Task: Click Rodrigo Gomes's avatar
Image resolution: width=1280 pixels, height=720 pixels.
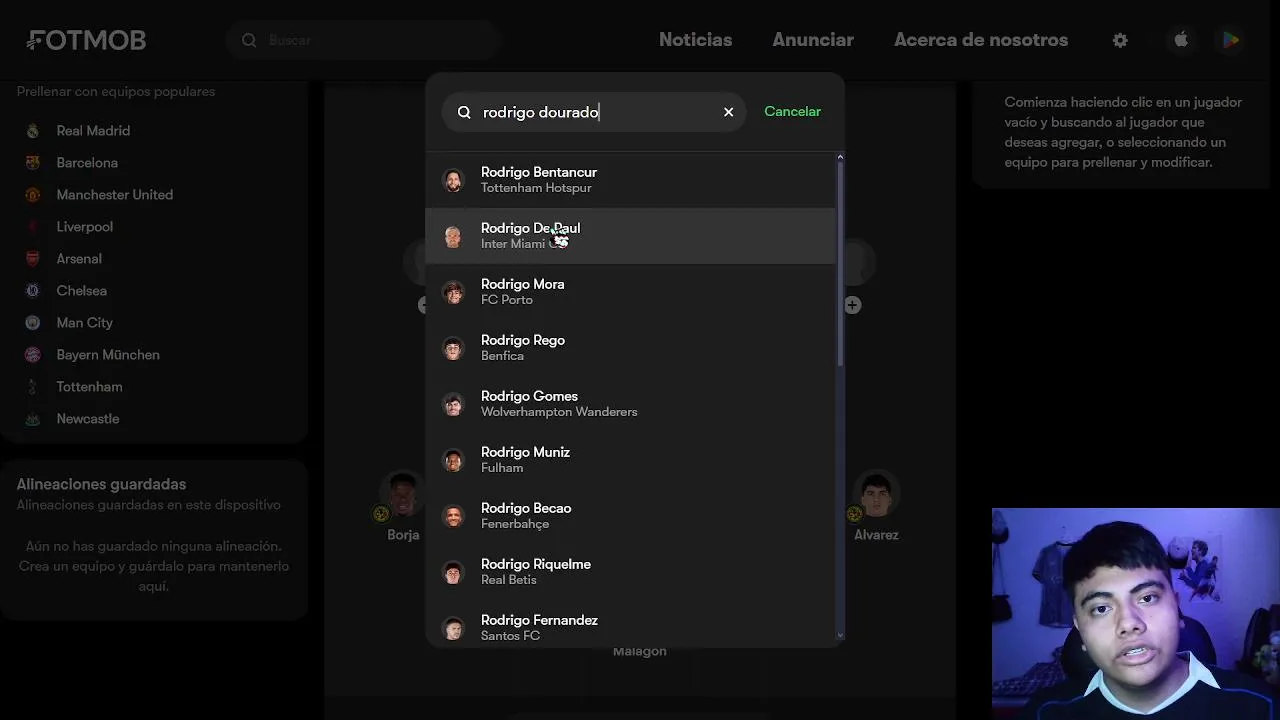Action: pos(453,404)
